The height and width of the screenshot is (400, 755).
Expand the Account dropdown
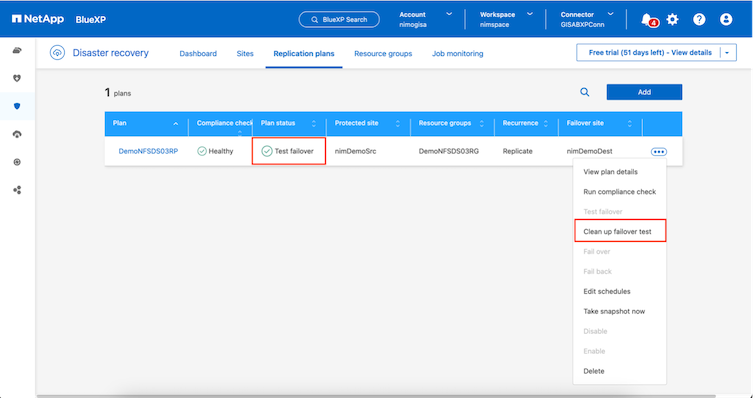449,14
